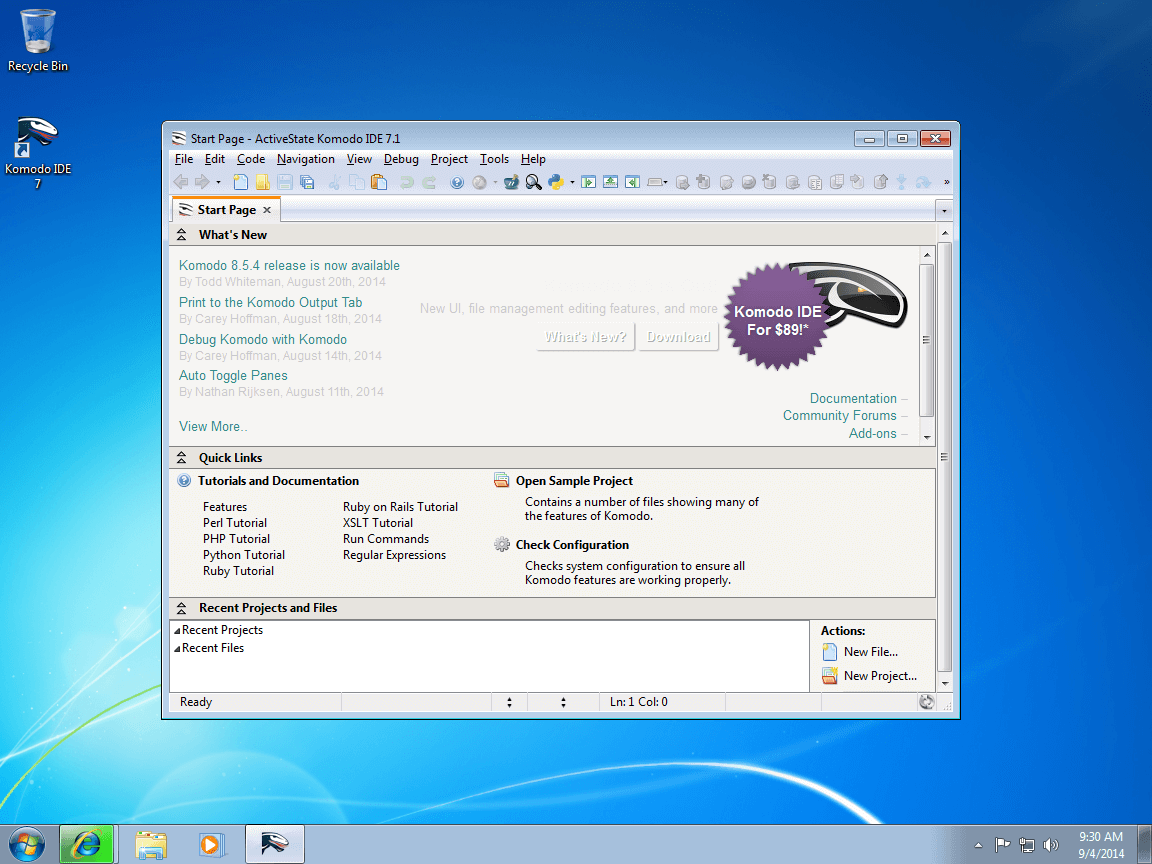Viewport: 1152px width, 864px height.
Task: Click the What's New panel scrollbar thumb
Action: (926, 341)
